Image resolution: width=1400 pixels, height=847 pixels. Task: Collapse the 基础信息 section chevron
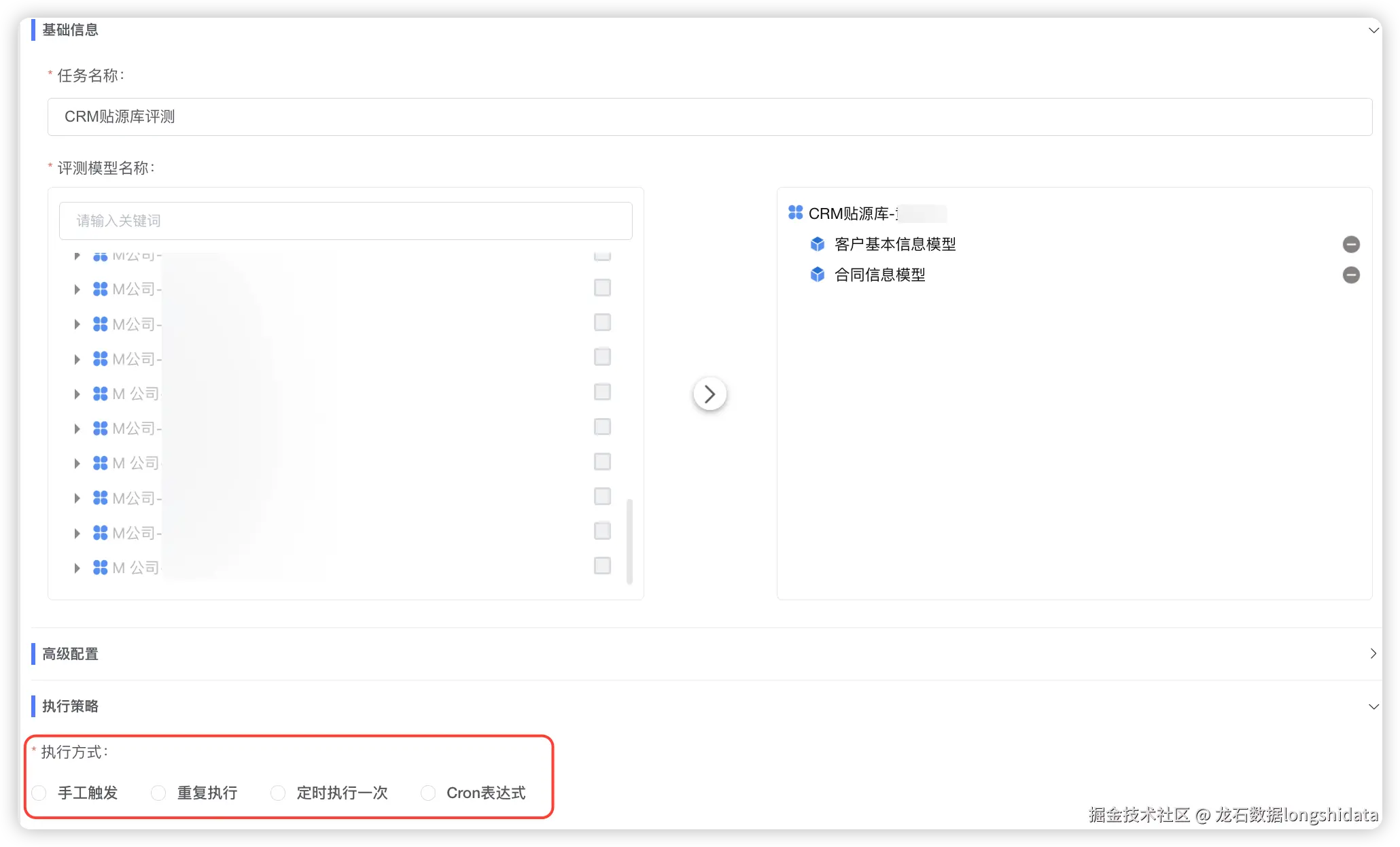1373,30
